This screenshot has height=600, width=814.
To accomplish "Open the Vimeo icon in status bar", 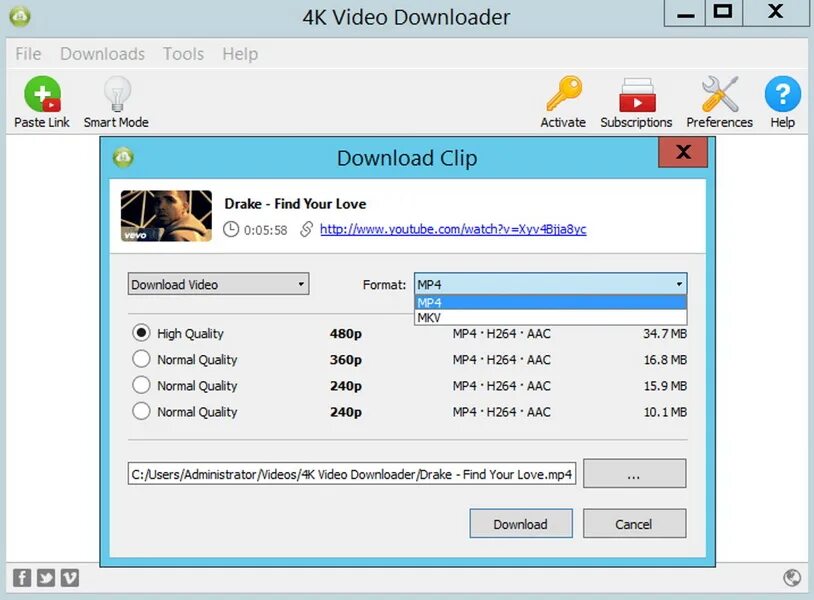I will [70, 577].
